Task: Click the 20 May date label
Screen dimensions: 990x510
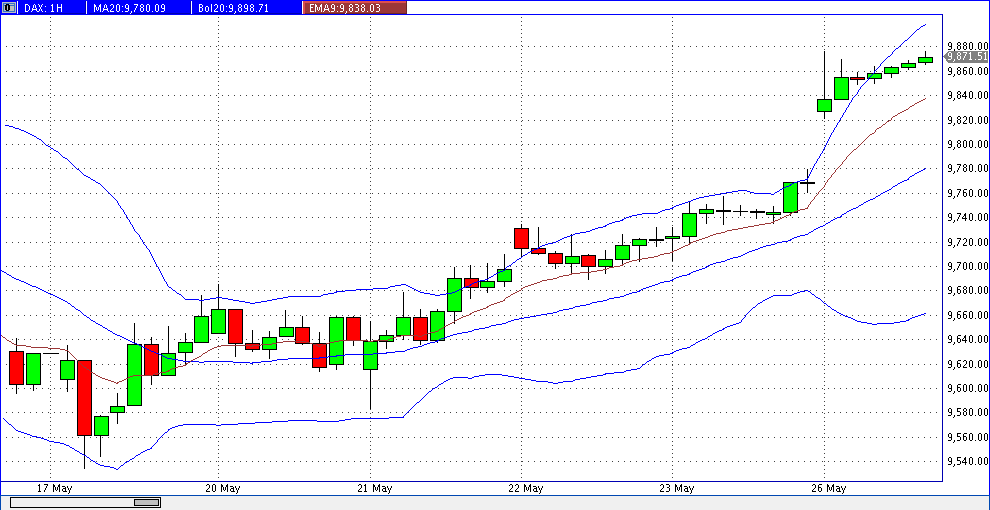Action: coord(221,488)
